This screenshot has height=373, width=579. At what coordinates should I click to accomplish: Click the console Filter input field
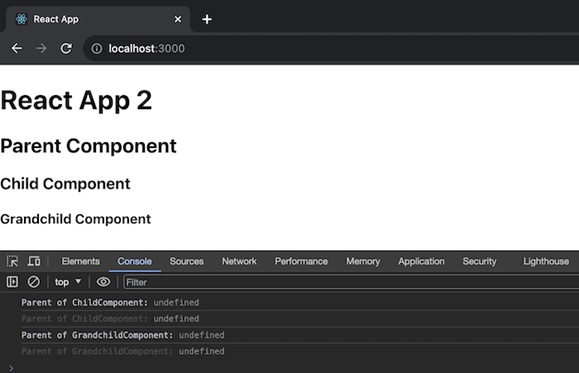point(351,283)
